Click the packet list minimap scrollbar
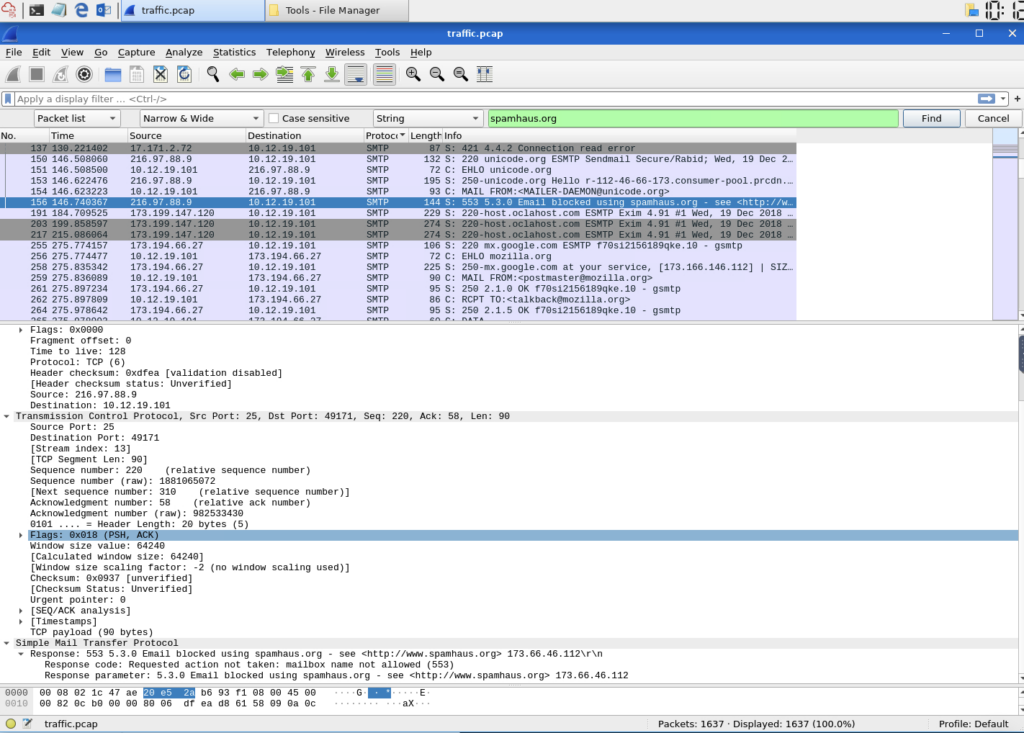 pos(1004,224)
